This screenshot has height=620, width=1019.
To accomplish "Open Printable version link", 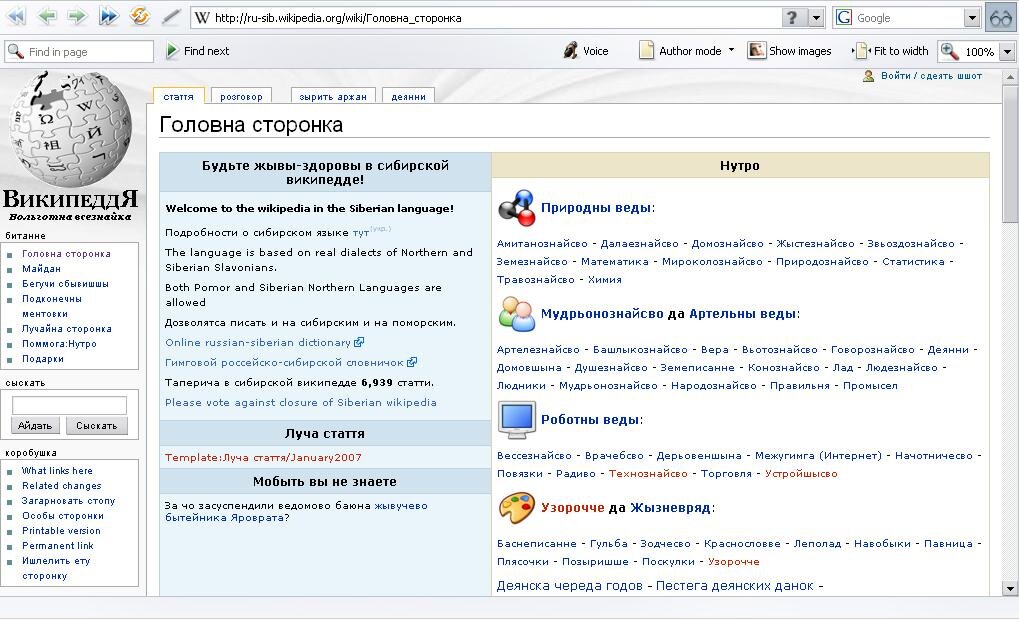I will [61, 530].
